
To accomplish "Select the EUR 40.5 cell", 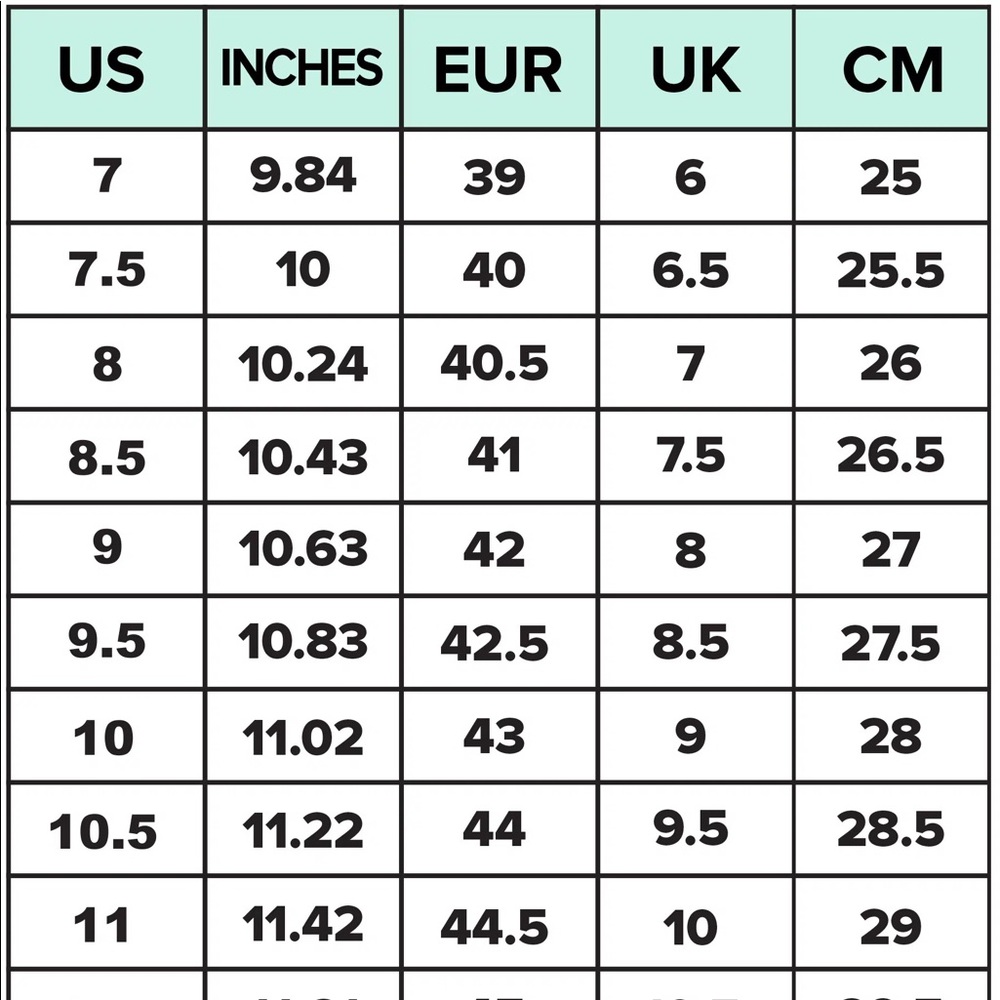I will pyautogui.click(x=494, y=364).
